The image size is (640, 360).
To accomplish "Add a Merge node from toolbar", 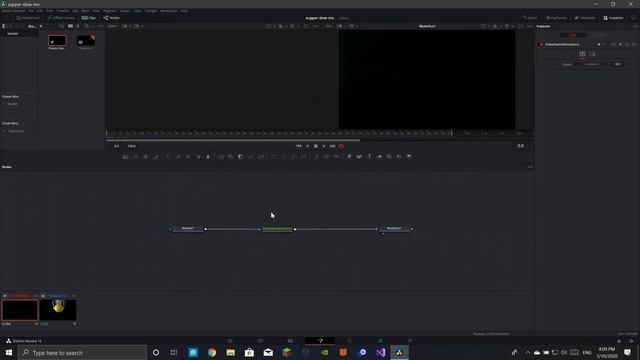I will [x=221, y=157].
